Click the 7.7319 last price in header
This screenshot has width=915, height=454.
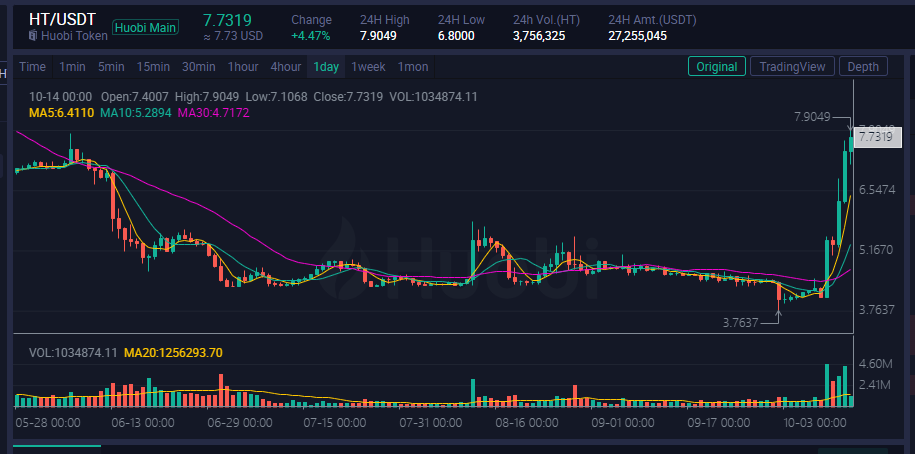click(x=227, y=20)
